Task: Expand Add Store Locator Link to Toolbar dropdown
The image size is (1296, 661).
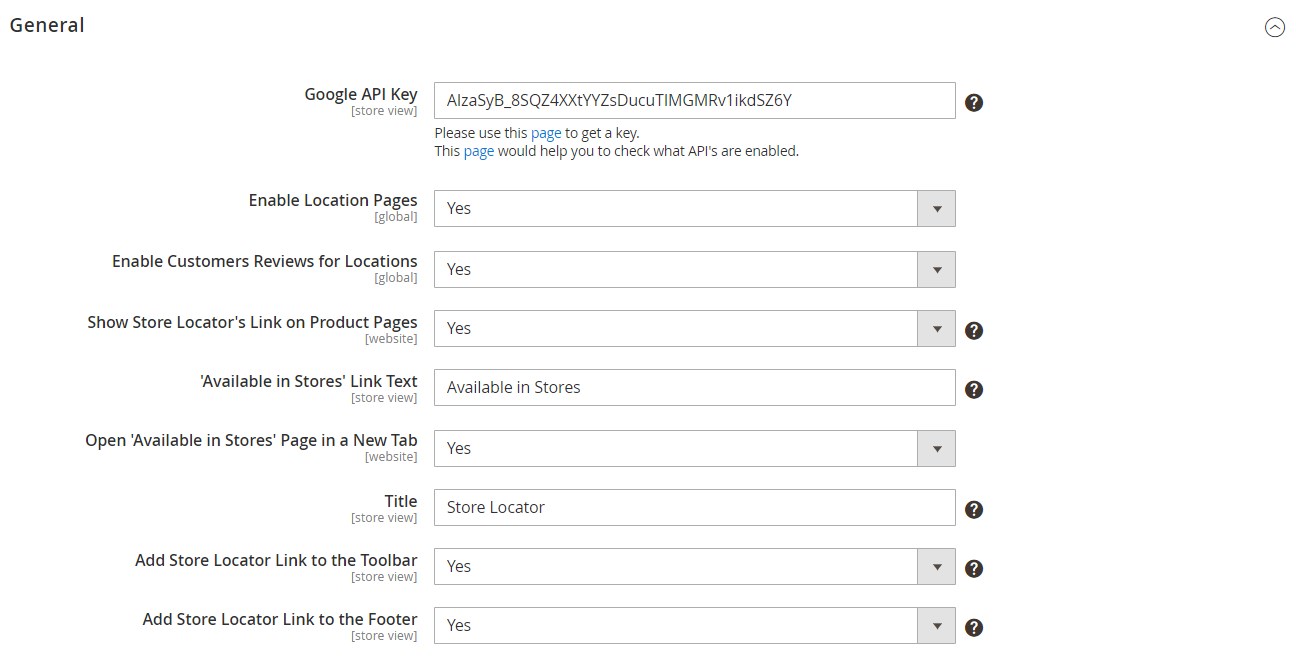Action: (x=936, y=567)
